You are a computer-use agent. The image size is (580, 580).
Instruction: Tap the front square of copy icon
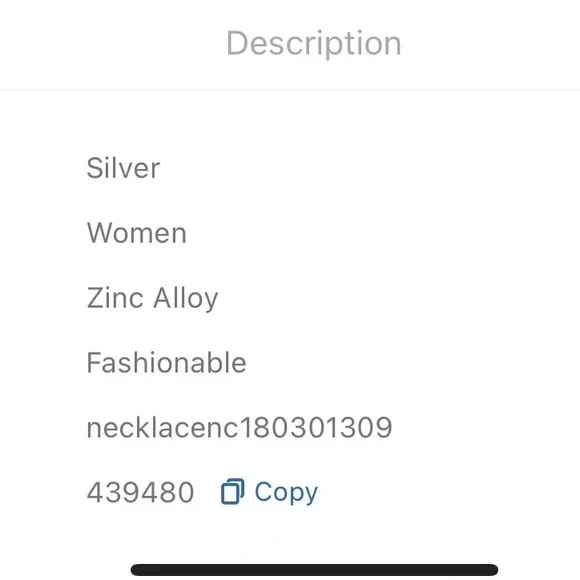[230, 494]
